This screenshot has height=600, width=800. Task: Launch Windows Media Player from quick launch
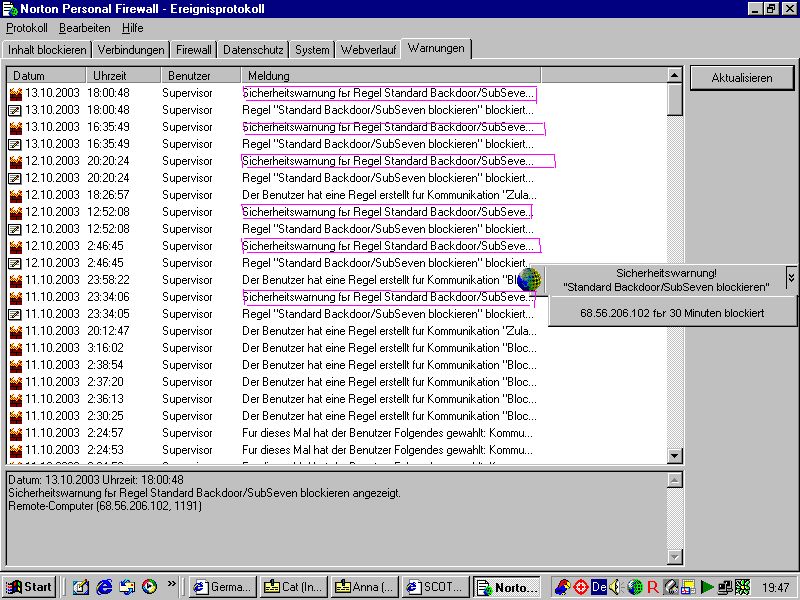tap(149, 587)
